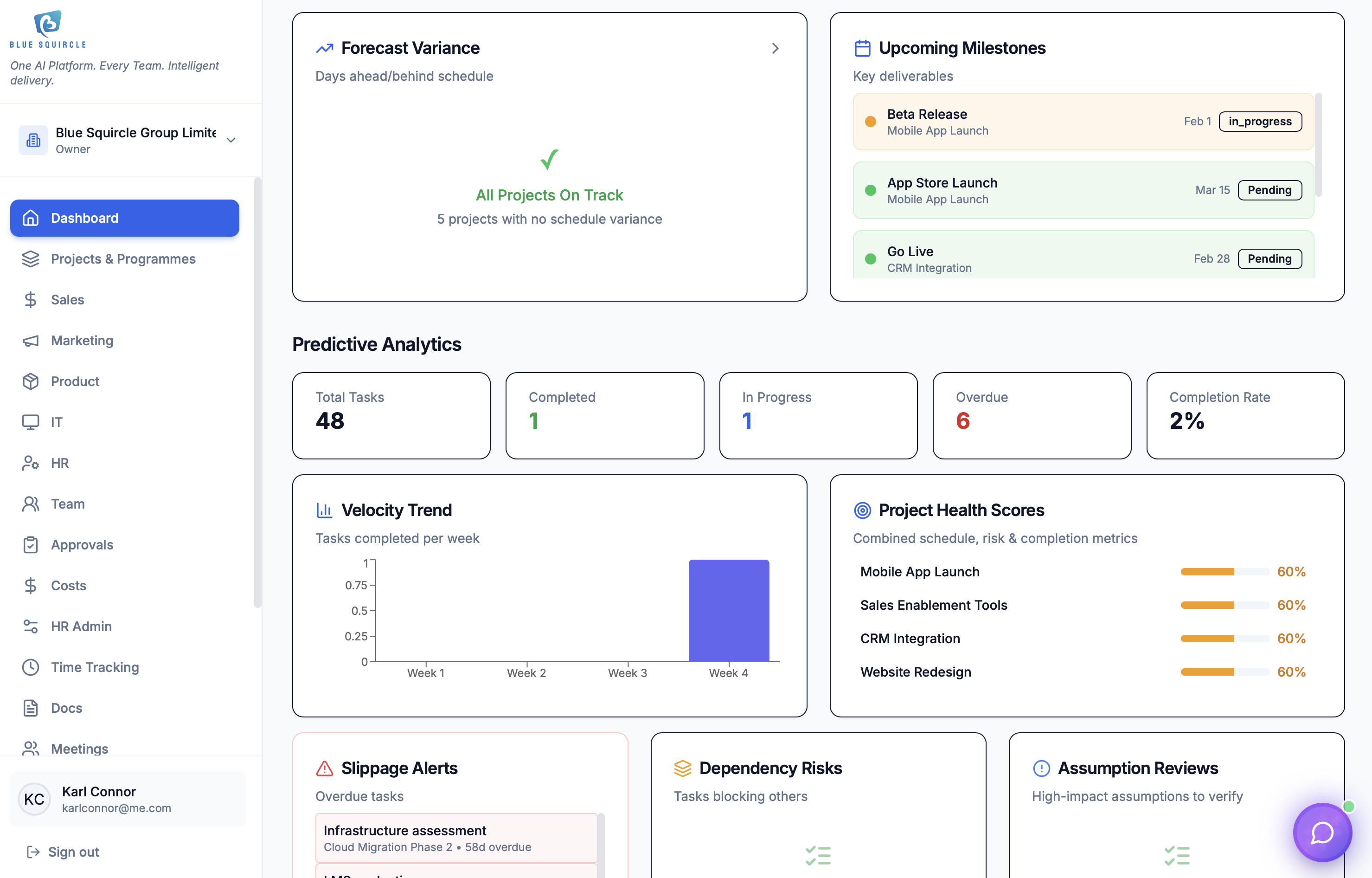Select Projects & Programmes in the navigation

(122, 259)
